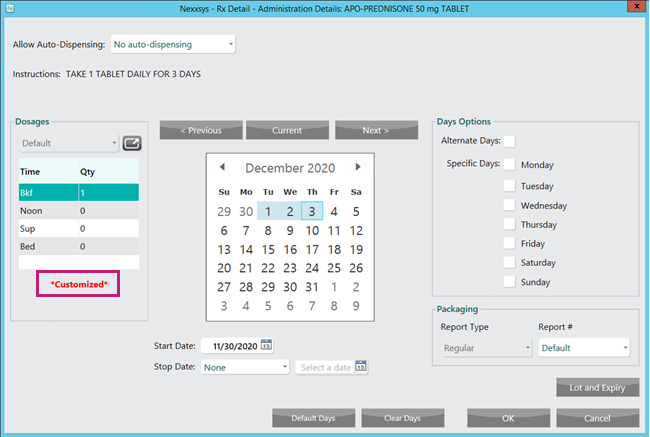Go to previous month in calendar
650x437 pixels.
tap(222, 167)
